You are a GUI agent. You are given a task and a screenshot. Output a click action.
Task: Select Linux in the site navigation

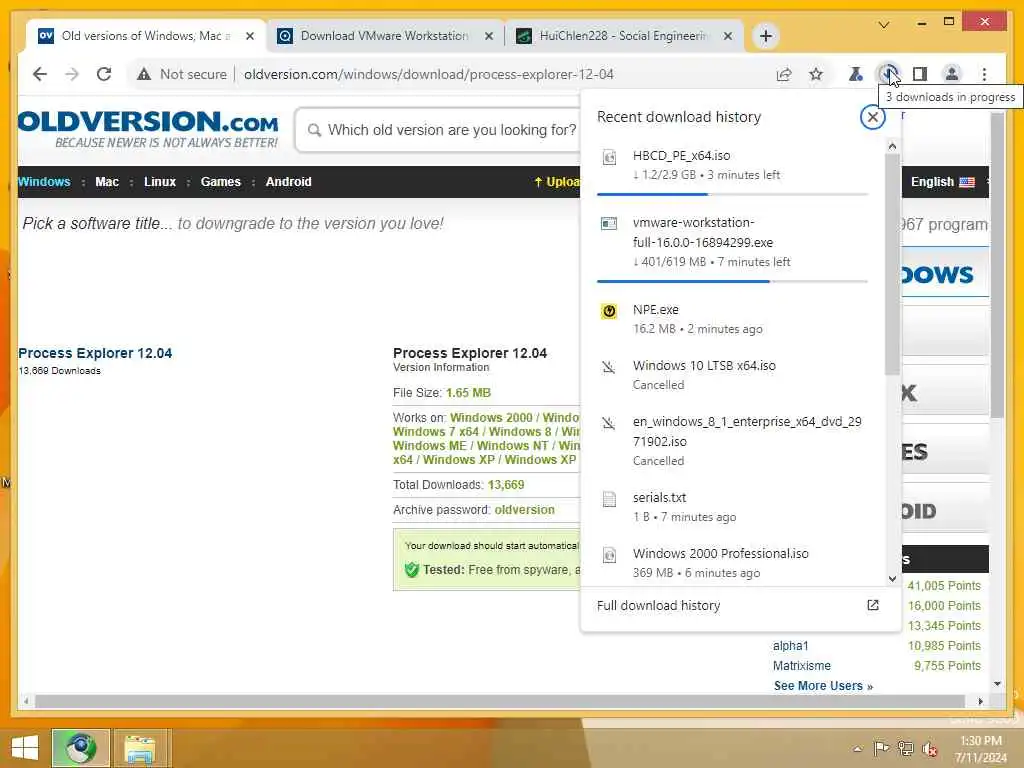tap(160, 182)
